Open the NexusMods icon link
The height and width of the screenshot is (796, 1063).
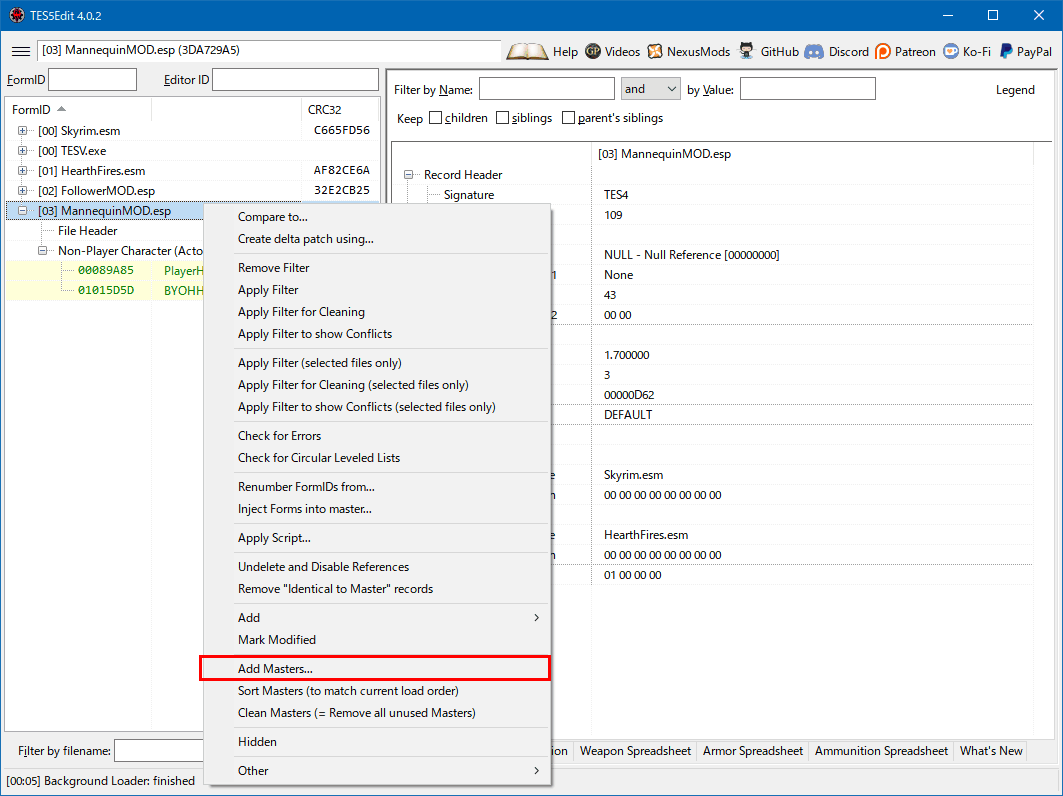654,52
